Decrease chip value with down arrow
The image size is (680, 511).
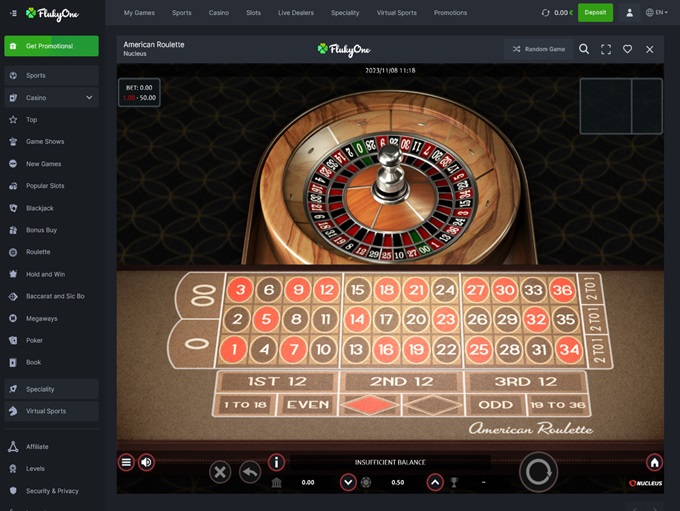coord(348,482)
